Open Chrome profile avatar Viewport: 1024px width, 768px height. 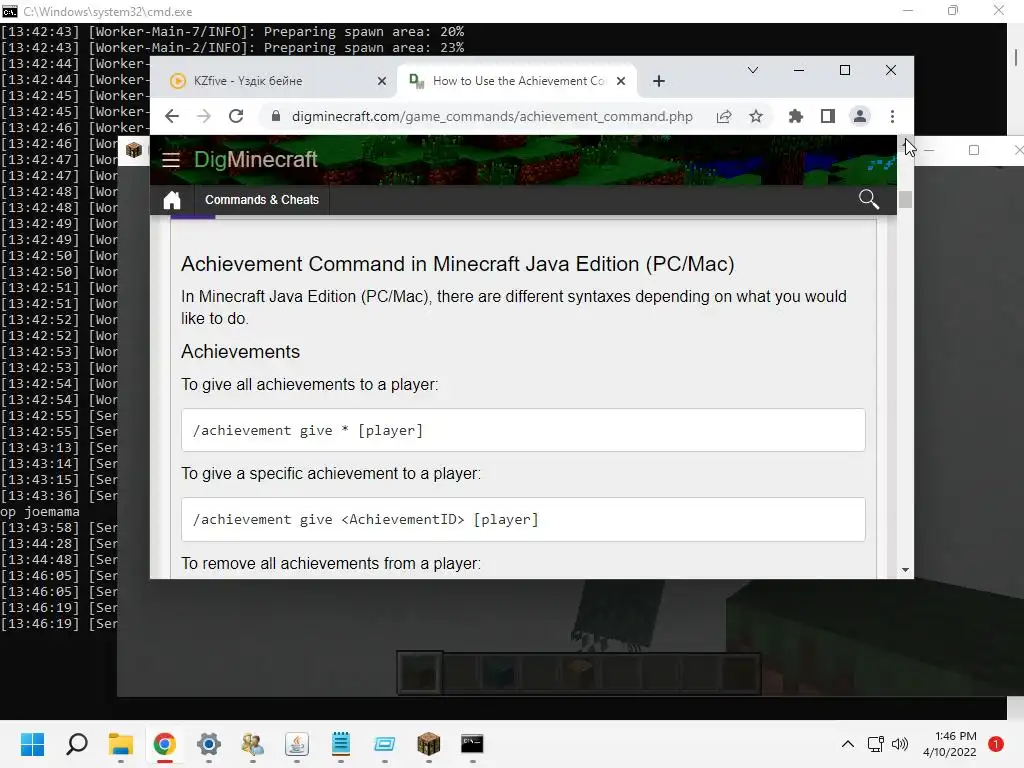coord(860,116)
